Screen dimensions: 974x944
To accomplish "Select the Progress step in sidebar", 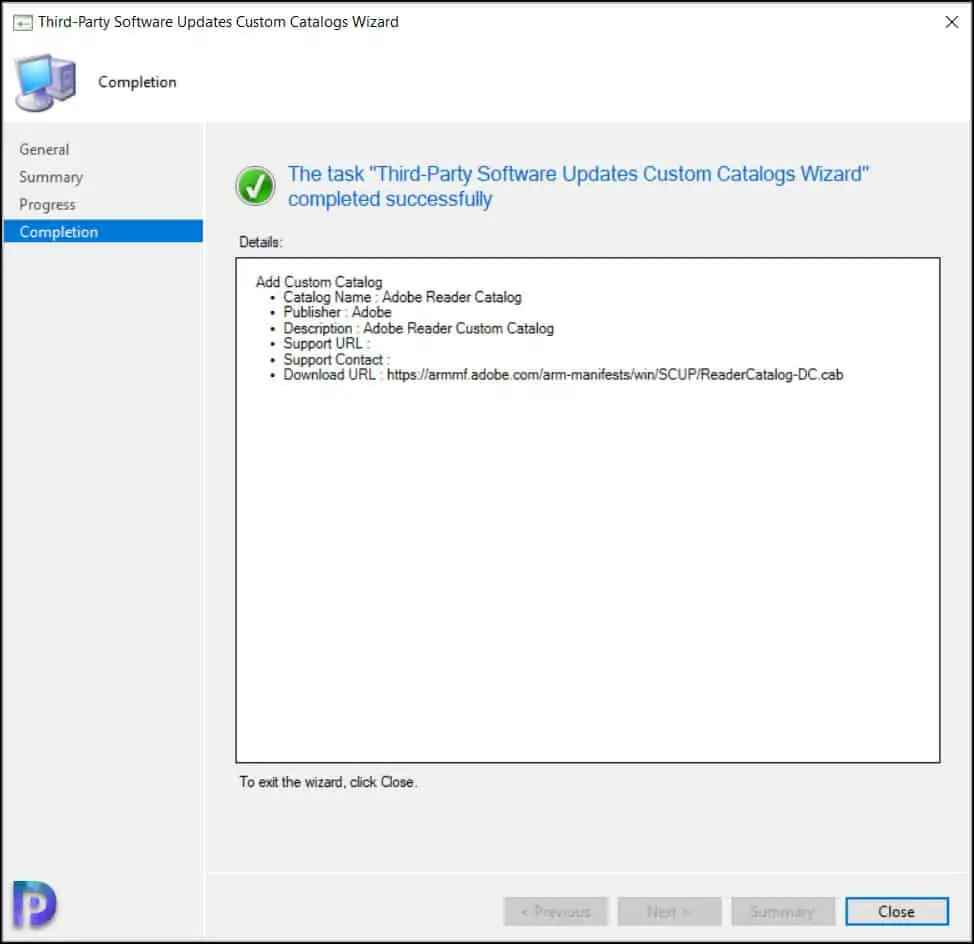I will click(x=47, y=204).
